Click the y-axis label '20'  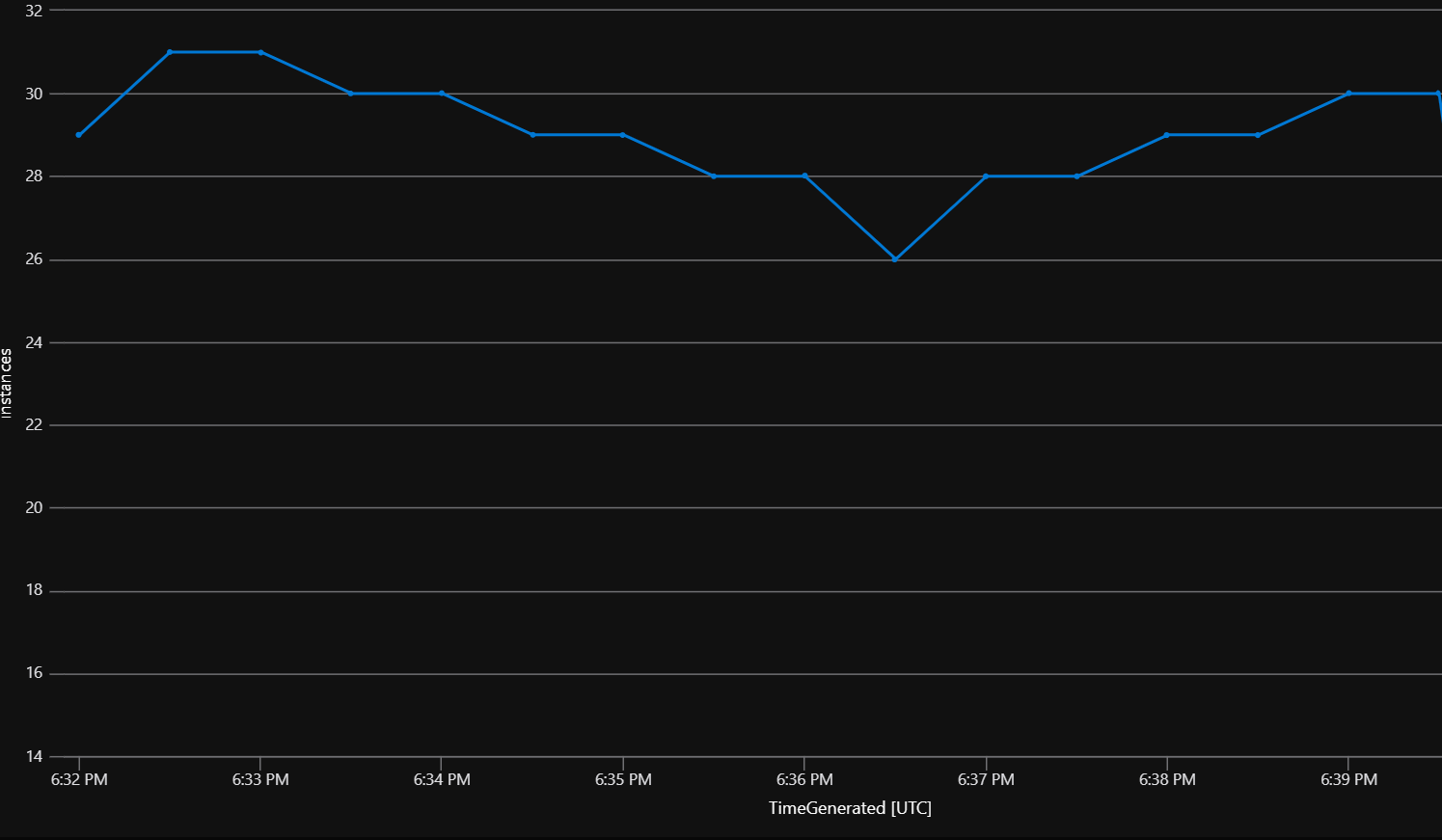pyautogui.click(x=34, y=507)
